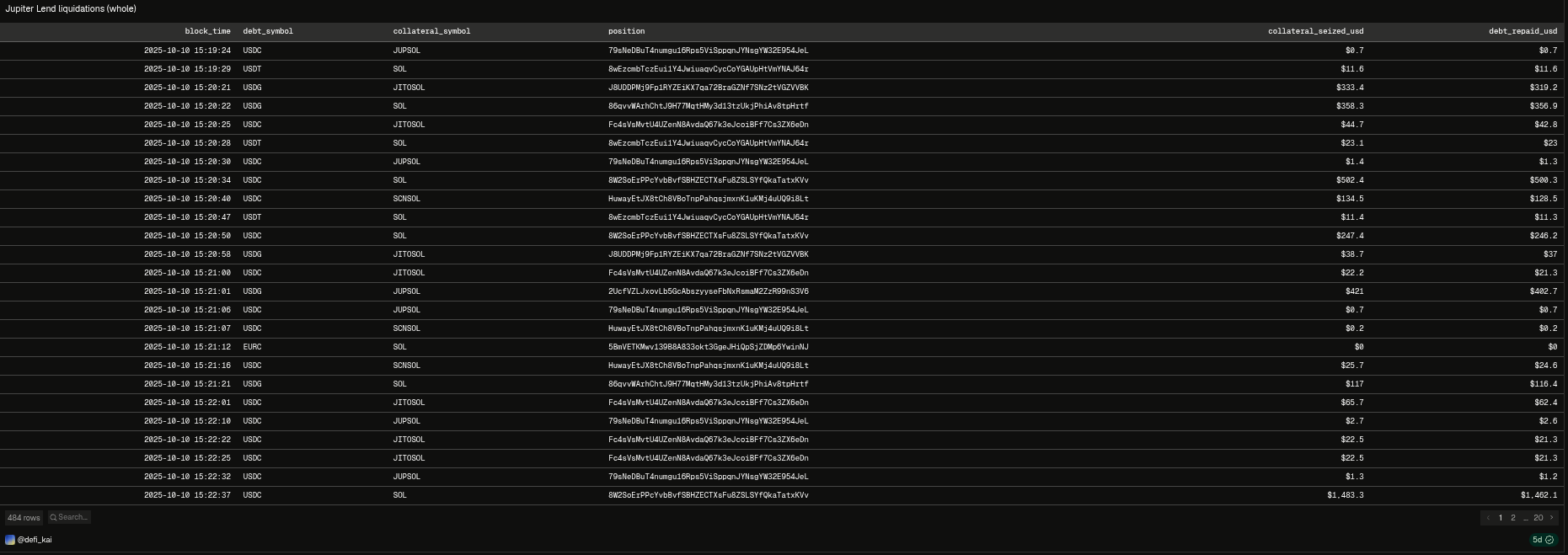
Task: Click the JUPSOL cell in the 15:21:01 row
Action: [407, 291]
